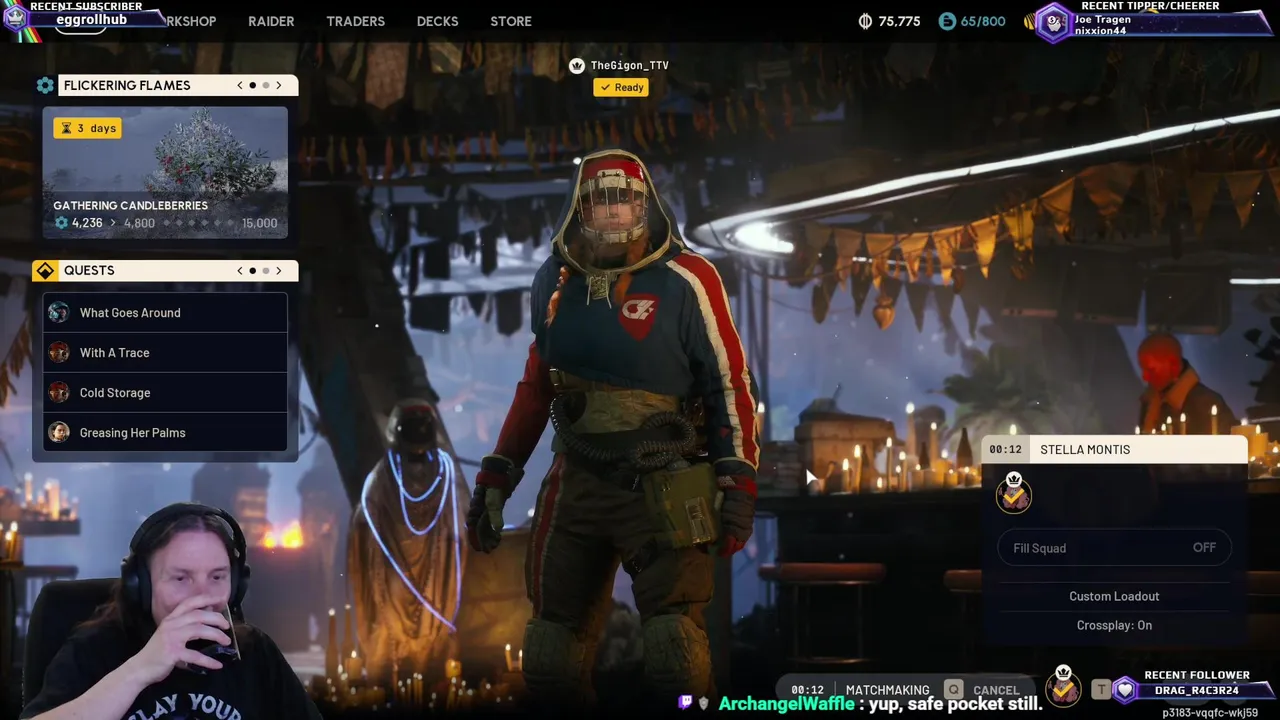Open the Store tab
Screen dimensions: 1280x720
511,21
